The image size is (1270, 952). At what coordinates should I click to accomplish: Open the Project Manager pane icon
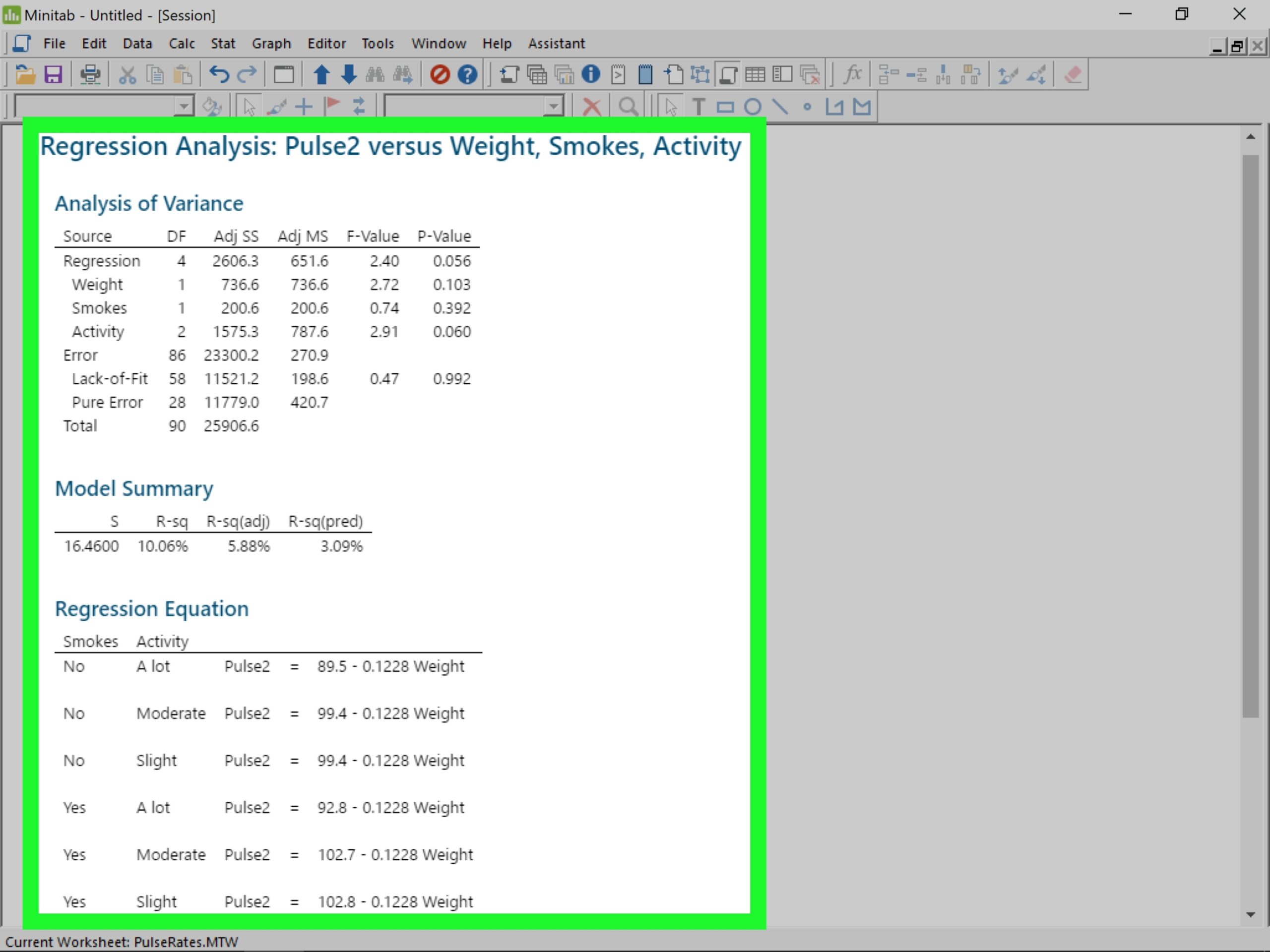coord(782,74)
